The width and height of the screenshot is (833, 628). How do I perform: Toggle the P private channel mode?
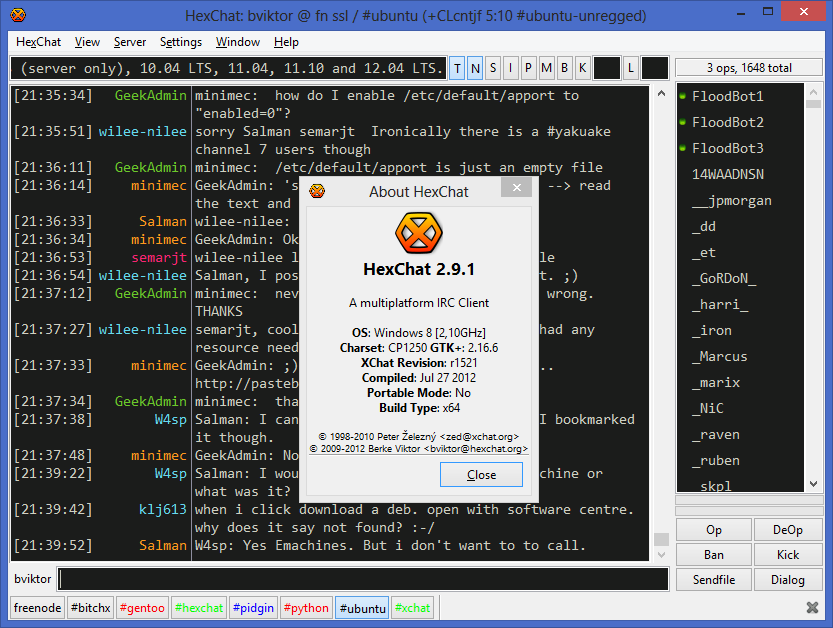point(529,68)
